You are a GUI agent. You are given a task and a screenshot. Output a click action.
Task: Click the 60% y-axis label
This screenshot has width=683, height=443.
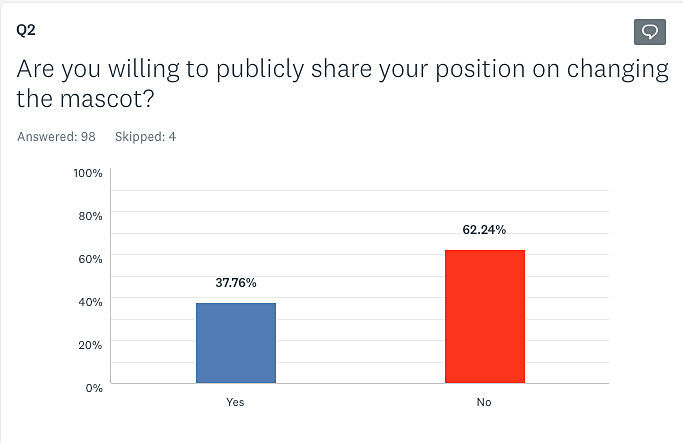[91, 259]
